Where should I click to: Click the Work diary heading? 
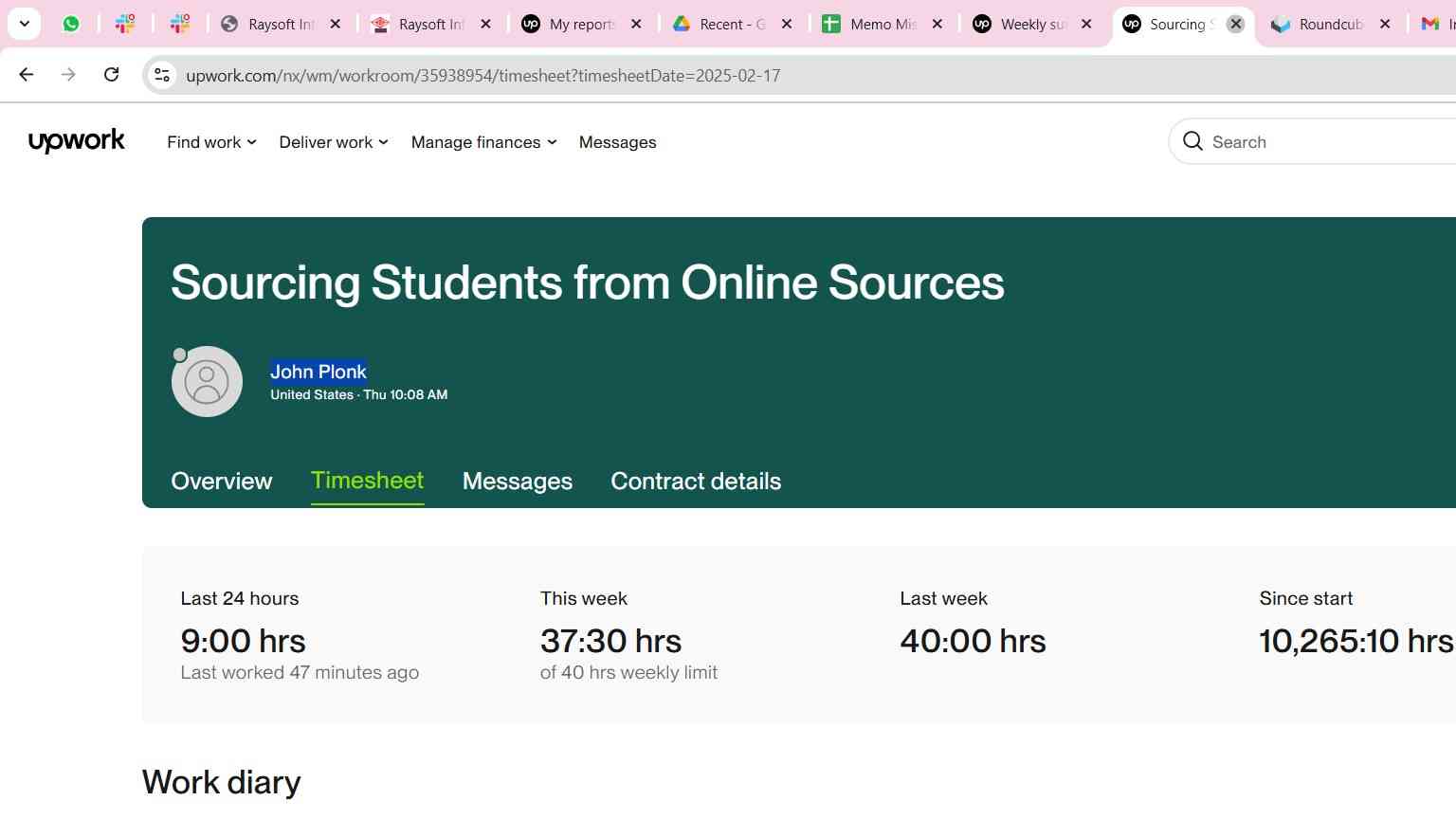tap(222, 782)
